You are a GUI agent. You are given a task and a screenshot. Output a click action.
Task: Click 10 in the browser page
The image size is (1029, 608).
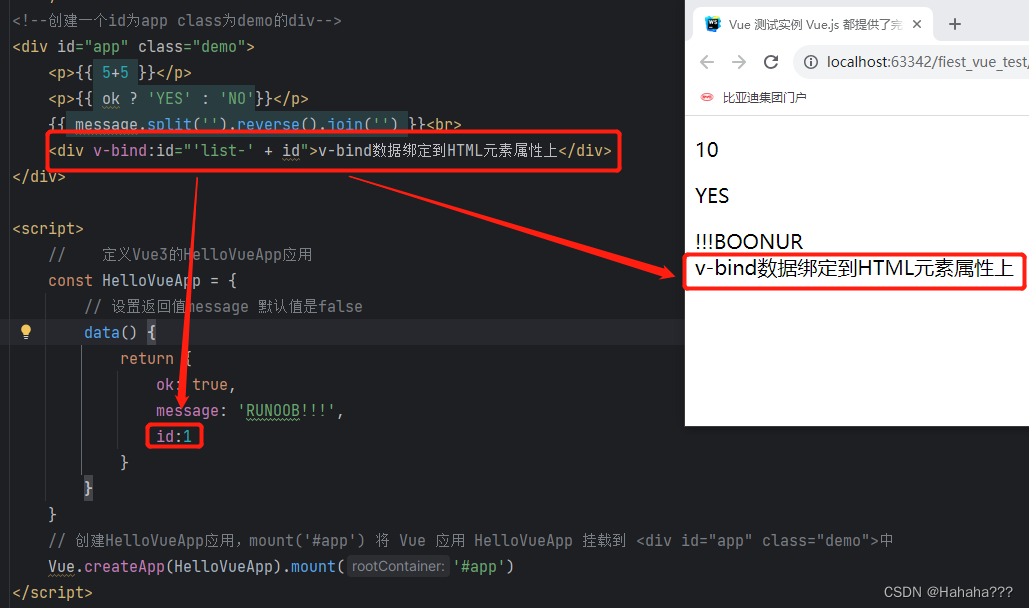point(707,150)
